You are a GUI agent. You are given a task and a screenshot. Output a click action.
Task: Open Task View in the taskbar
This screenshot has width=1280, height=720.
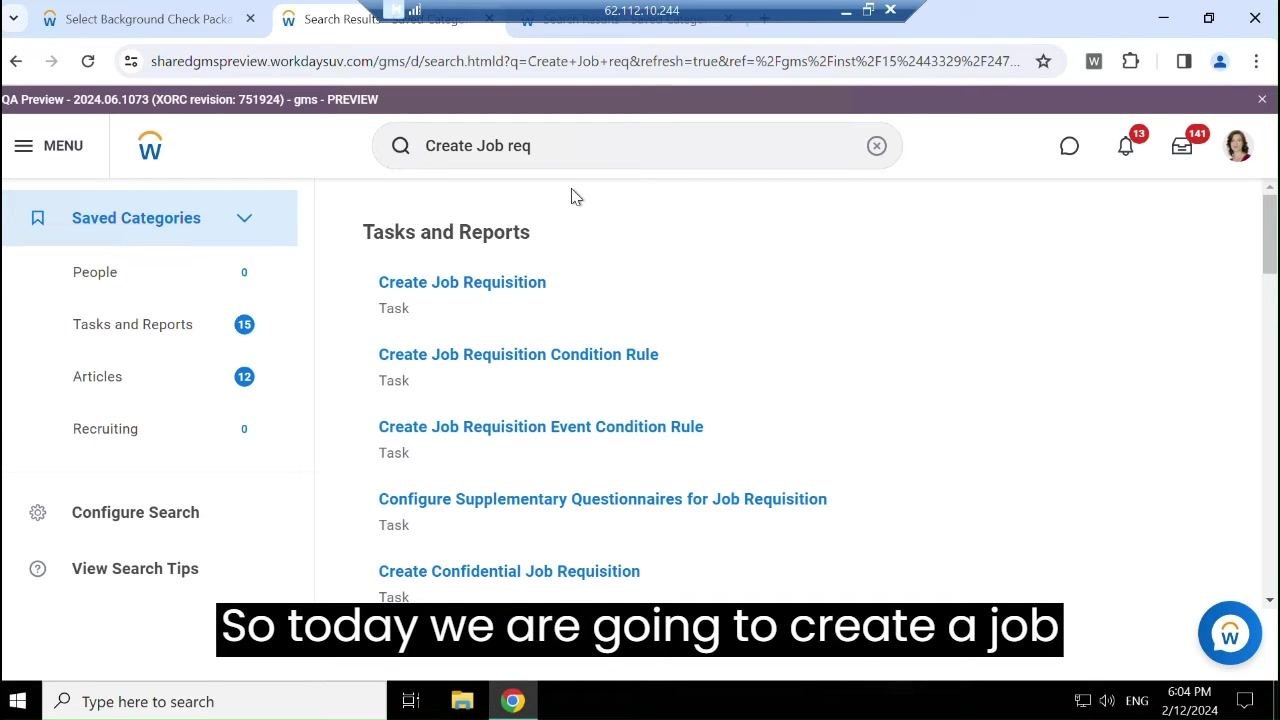(x=411, y=701)
